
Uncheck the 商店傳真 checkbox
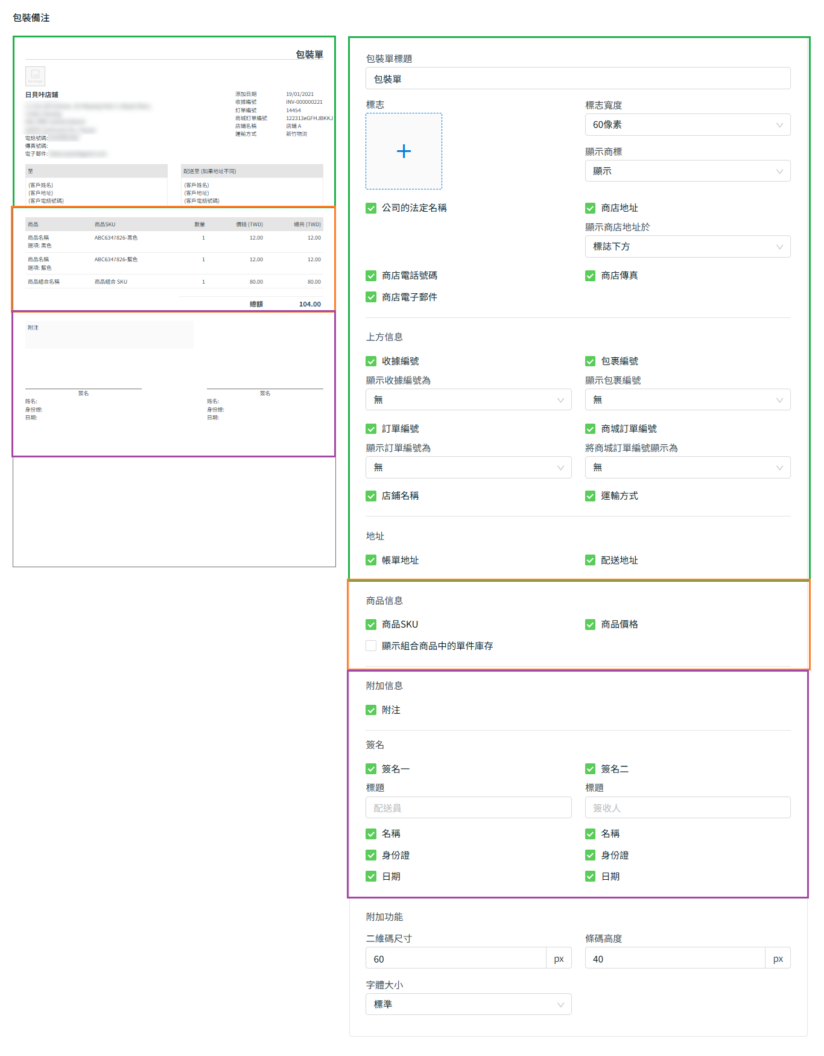tap(591, 275)
